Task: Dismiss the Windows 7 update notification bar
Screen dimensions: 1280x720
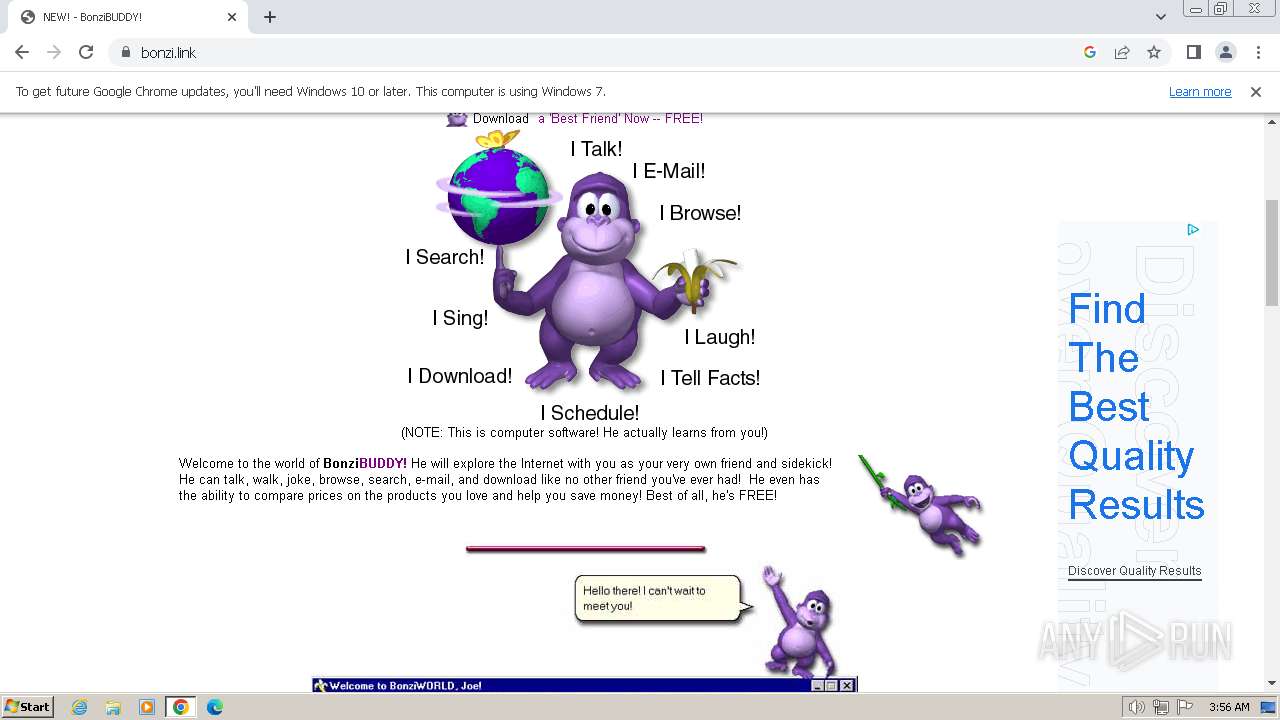Action: (x=1256, y=91)
